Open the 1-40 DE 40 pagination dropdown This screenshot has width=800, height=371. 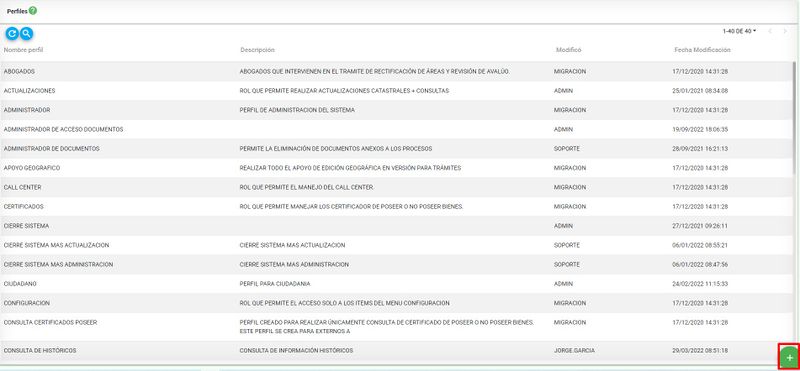(x=739, y=32)
